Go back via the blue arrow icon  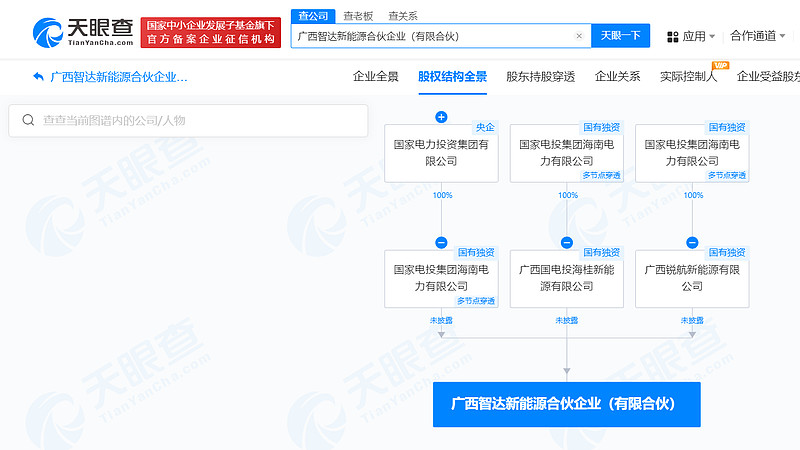point(38,77)
